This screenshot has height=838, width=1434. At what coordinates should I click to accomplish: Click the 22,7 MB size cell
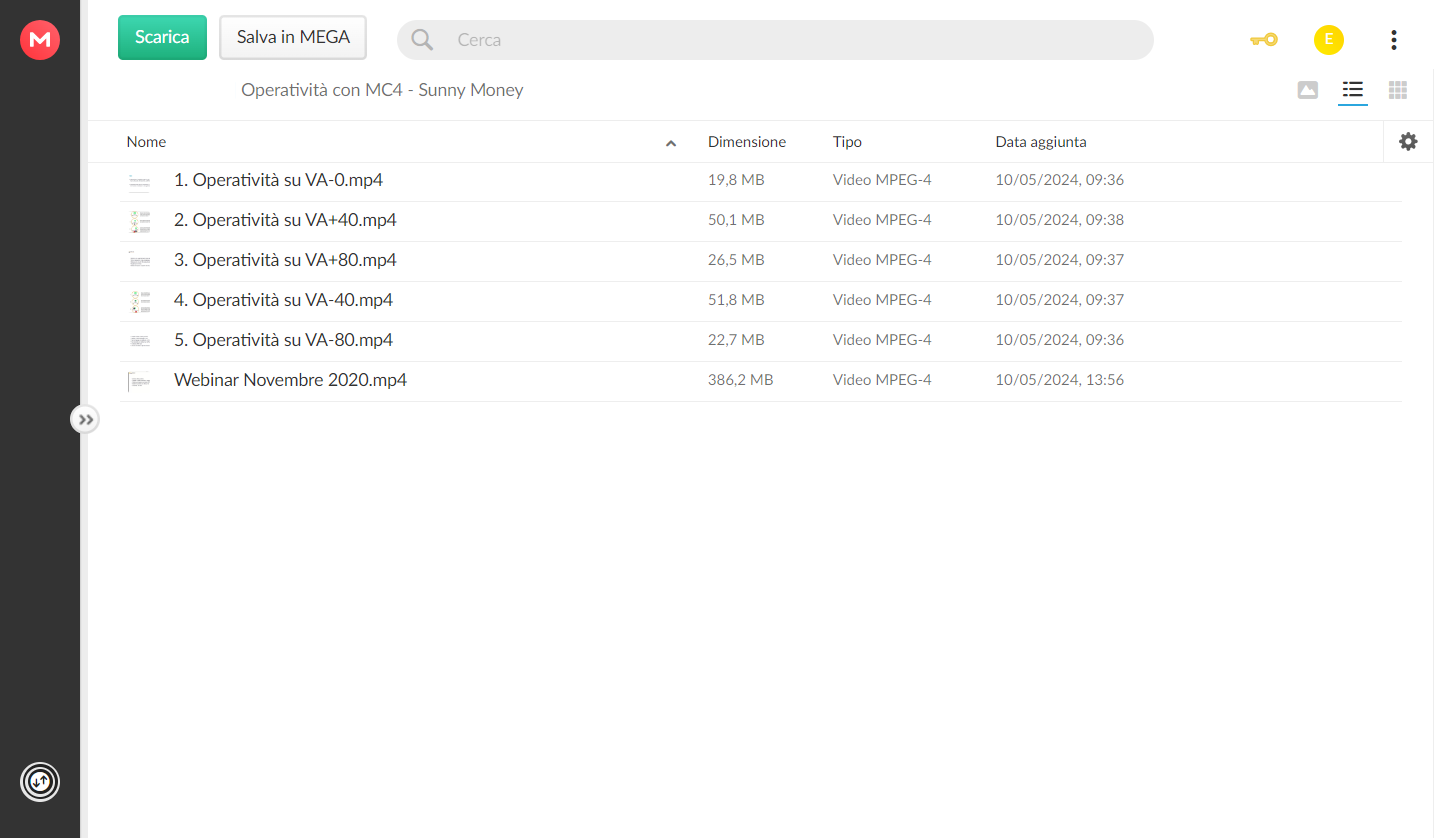point(736,340)
